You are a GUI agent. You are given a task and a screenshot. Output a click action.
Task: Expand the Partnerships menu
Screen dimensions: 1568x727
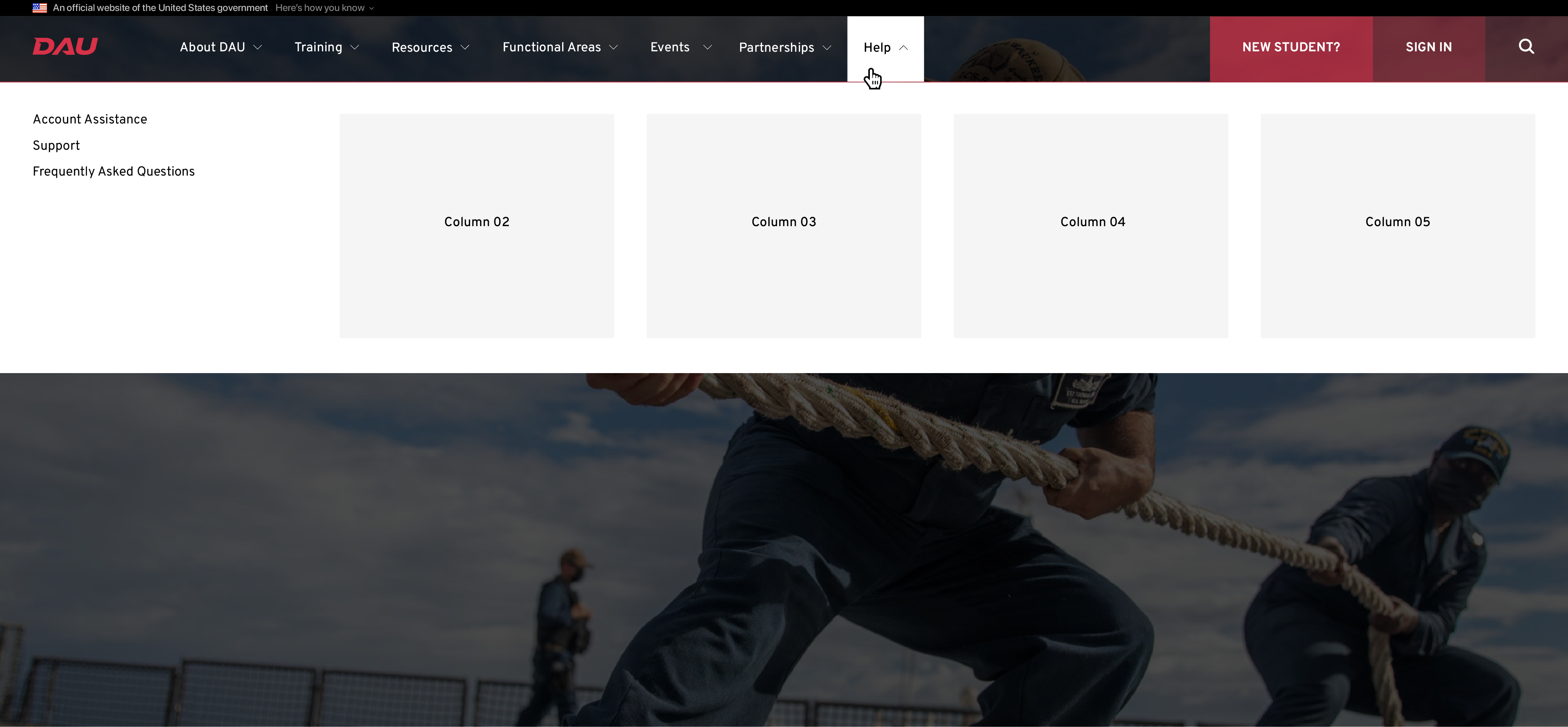(785, 47)
